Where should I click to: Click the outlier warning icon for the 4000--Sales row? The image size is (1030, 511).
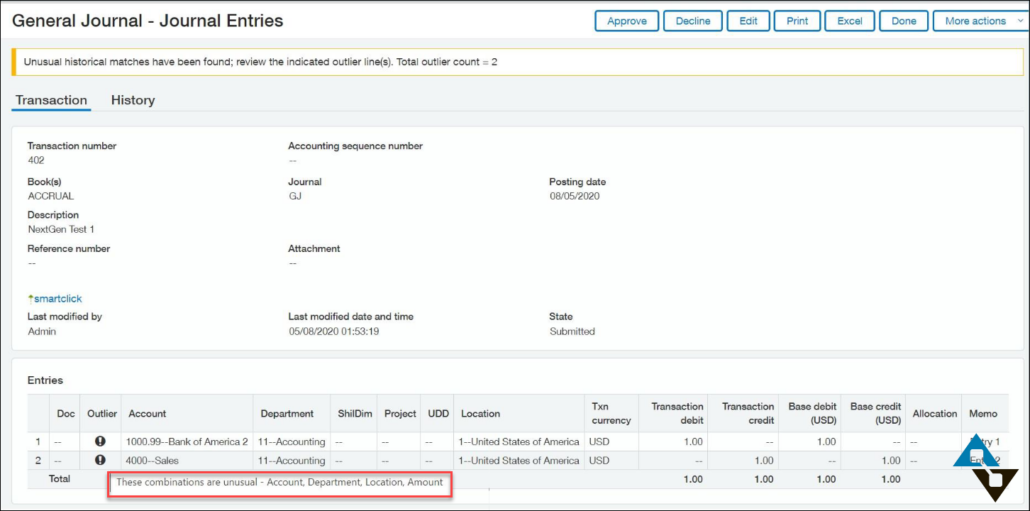101,460
